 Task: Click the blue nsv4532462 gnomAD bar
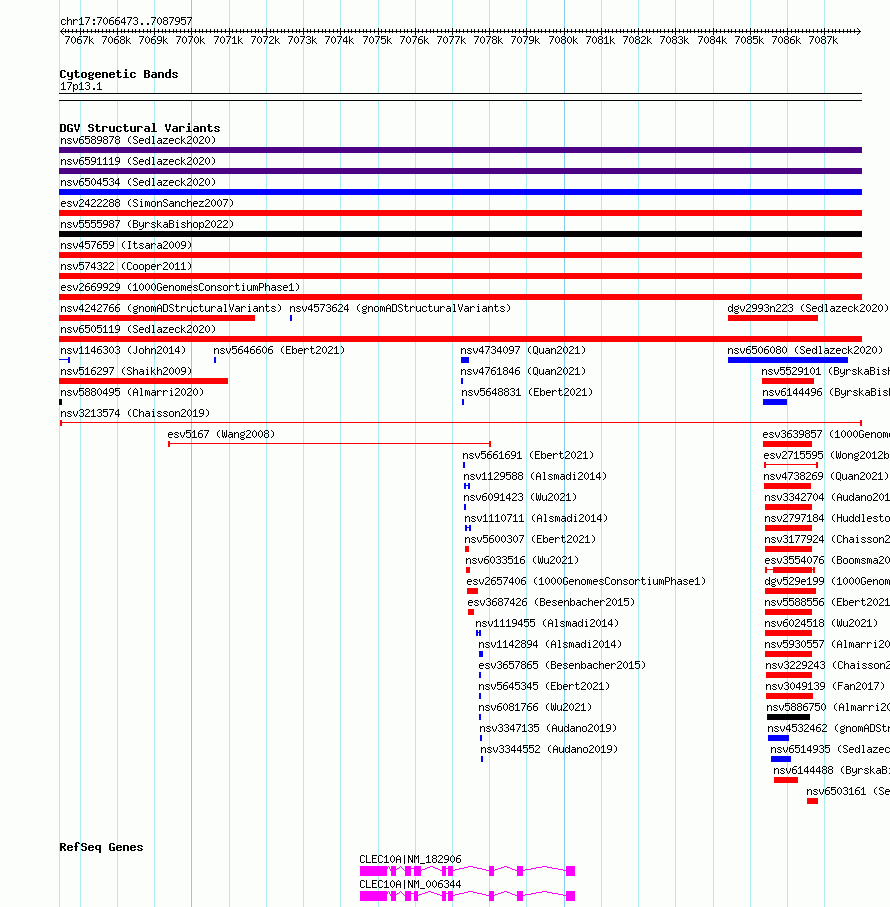pyautogui.click(x=778, y=738)
